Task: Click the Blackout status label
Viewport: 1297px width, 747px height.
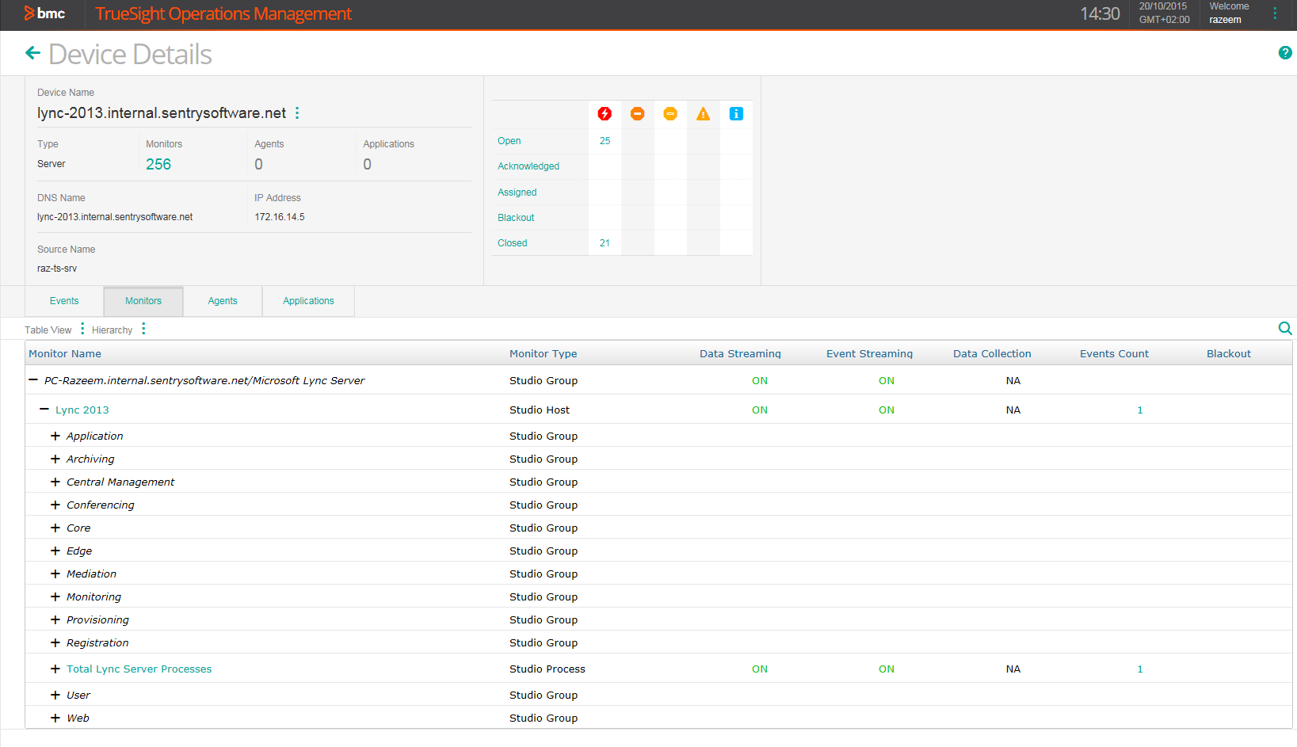Action: (516, 217)
